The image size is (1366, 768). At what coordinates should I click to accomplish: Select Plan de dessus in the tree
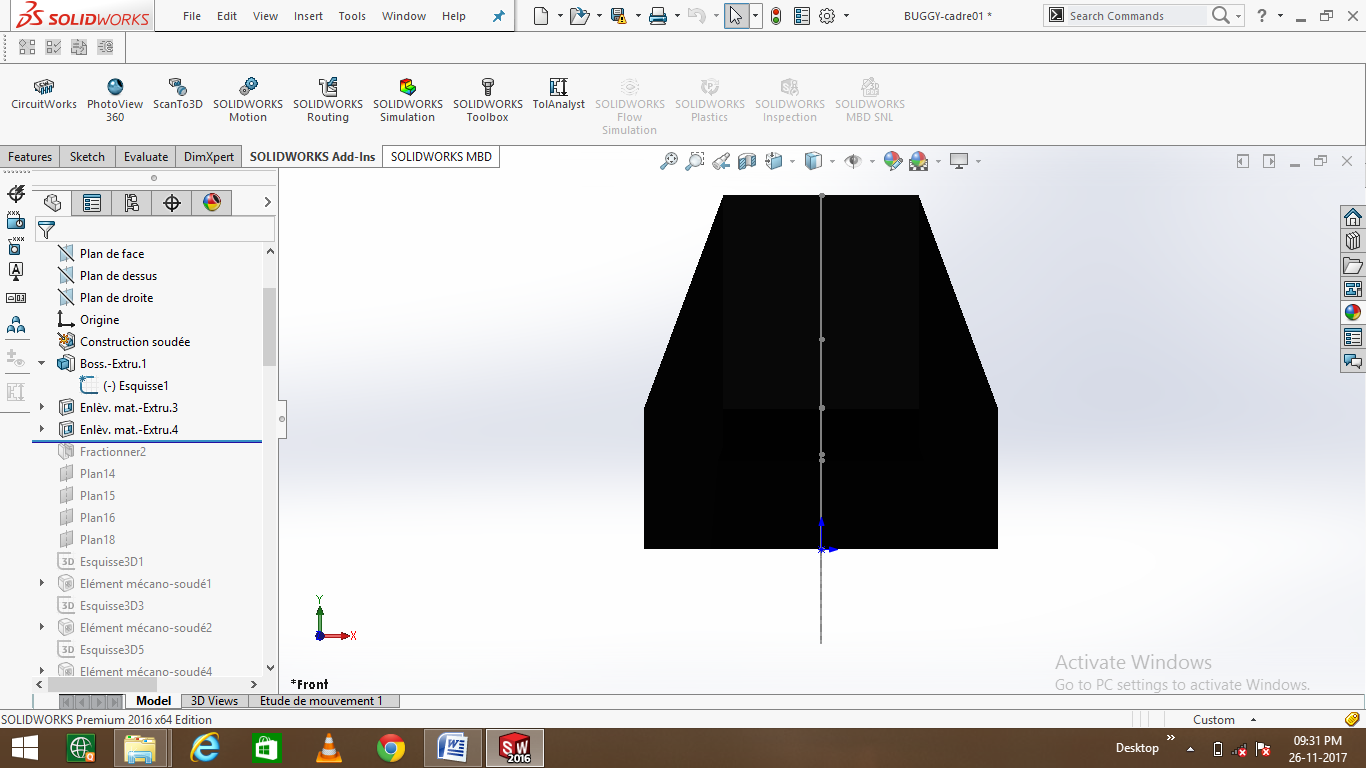(118, 275)
